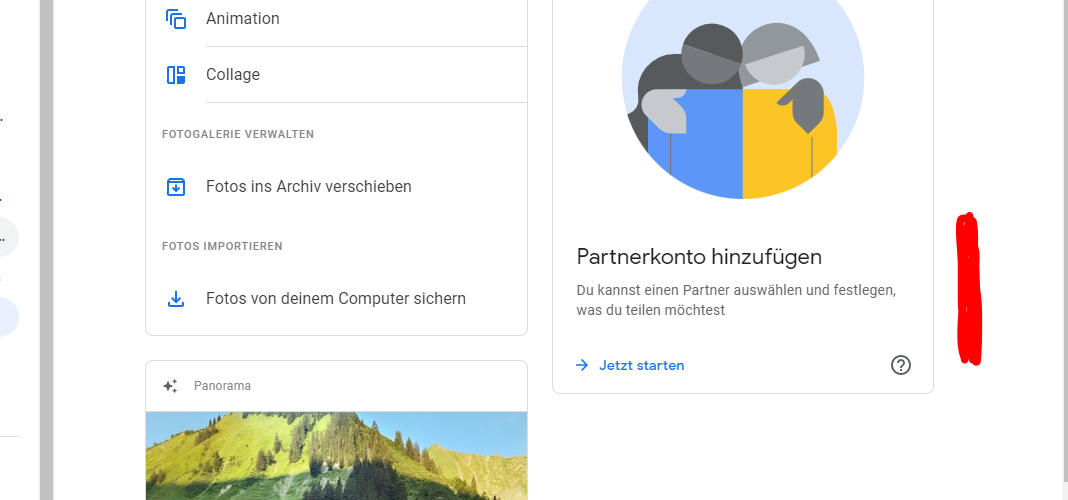This screenshot has height=500, width=1068.
Task: Click the Animation icon
Action: click(x=176, y=19)
